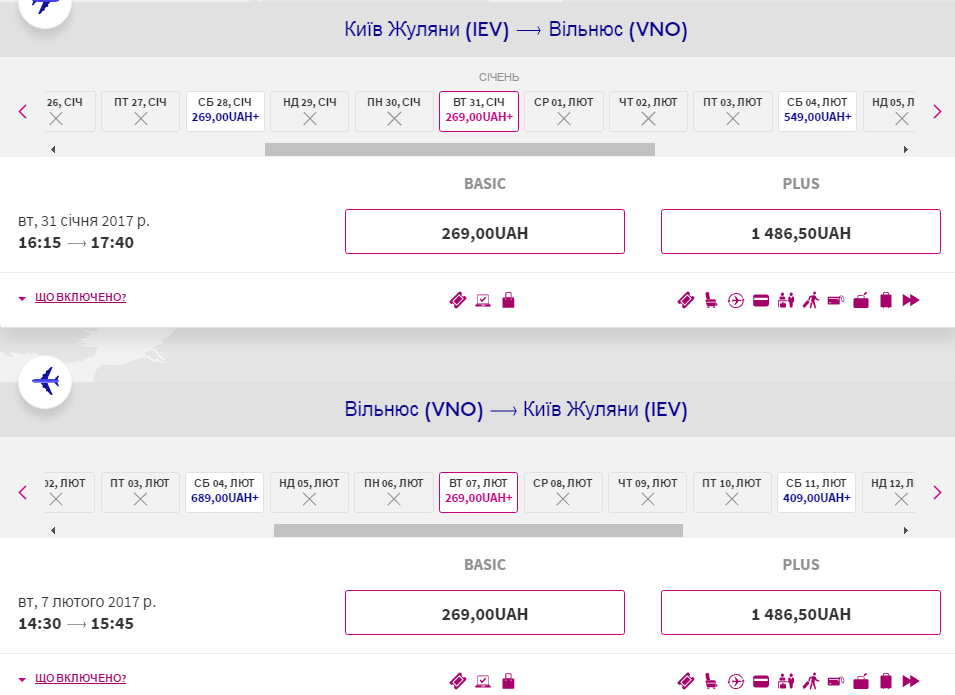Click return date scrollbar right arrow
Screen dimensions: 955x695
[906, 531]
